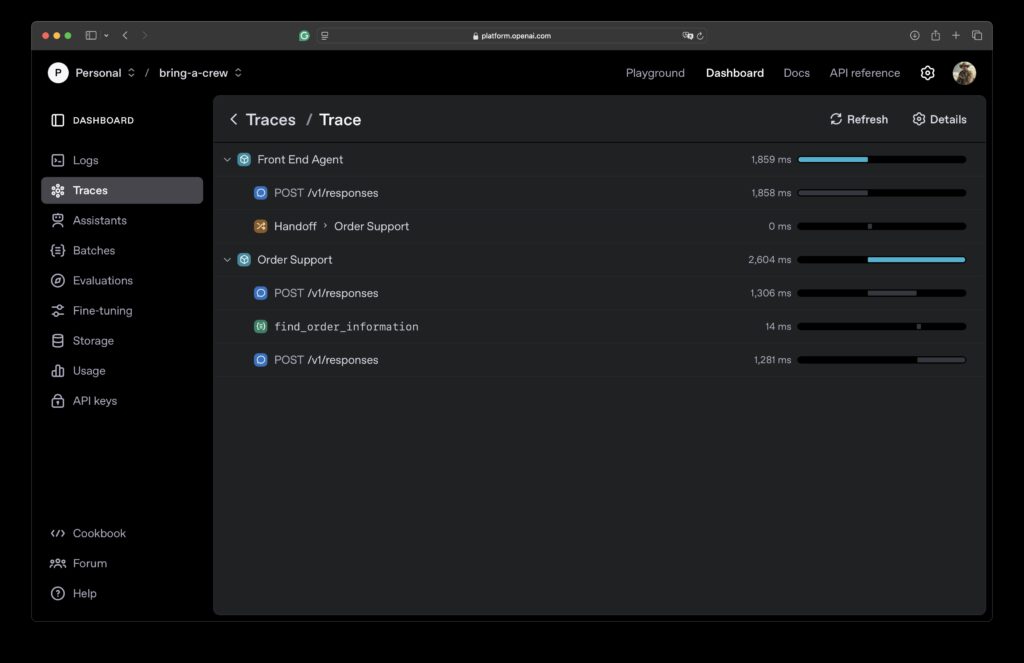Open the Personal organization dropdown
This screenshot has width=1024, height=663.
(105, 73)
